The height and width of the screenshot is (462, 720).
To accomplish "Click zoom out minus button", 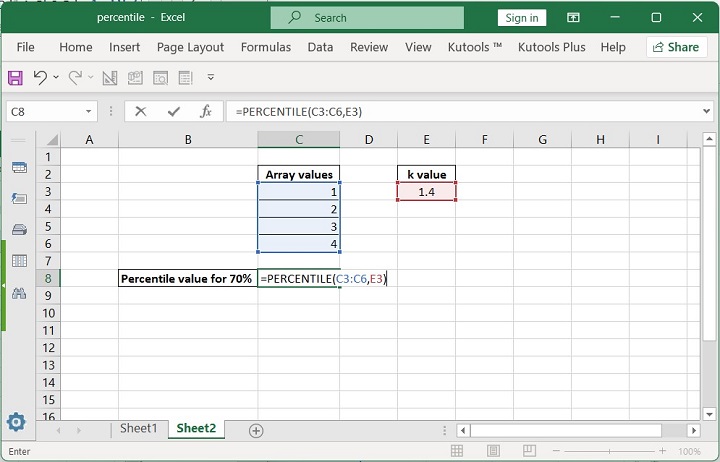I will [x=557, y=451].
